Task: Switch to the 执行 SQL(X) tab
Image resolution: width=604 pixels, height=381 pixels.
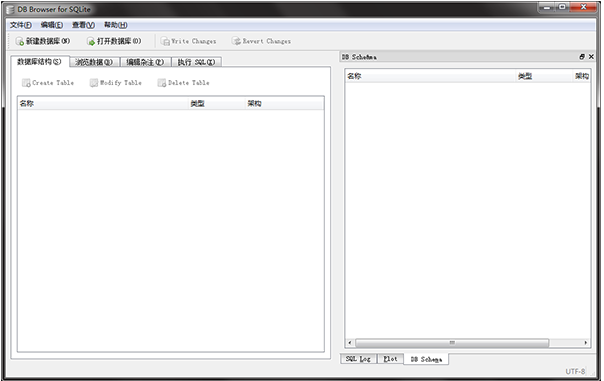Action: (x=196, y=62)
